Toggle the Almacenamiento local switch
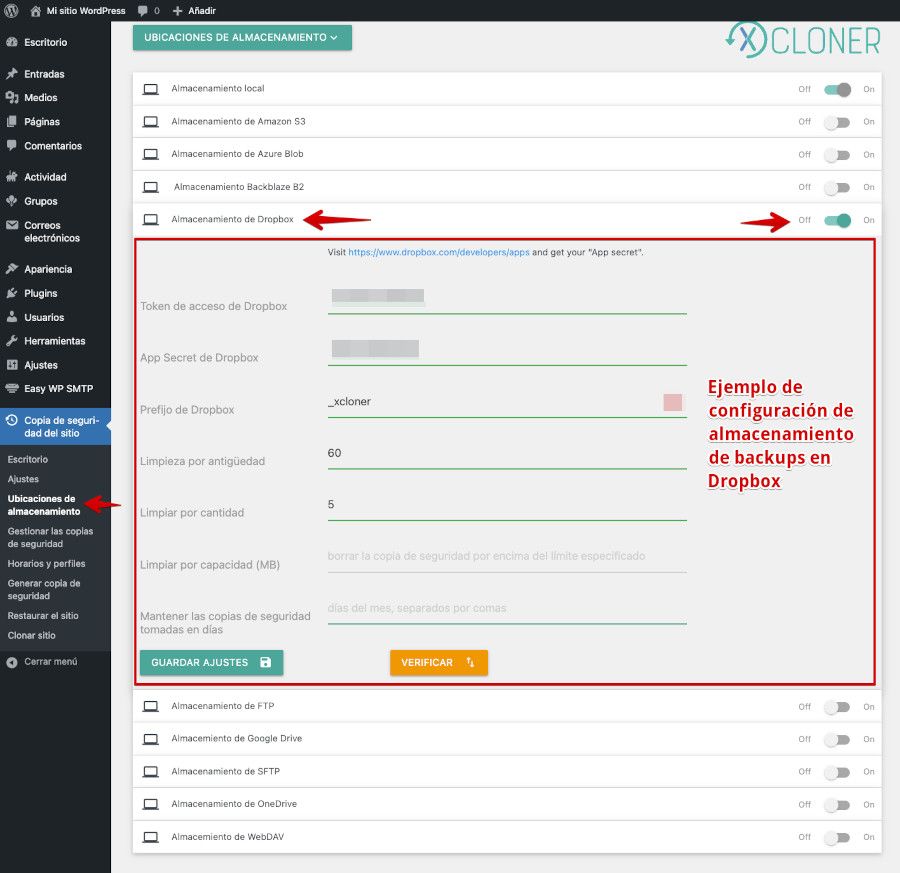The height and width of the screenshot is (873, 900). coord(837,90)
